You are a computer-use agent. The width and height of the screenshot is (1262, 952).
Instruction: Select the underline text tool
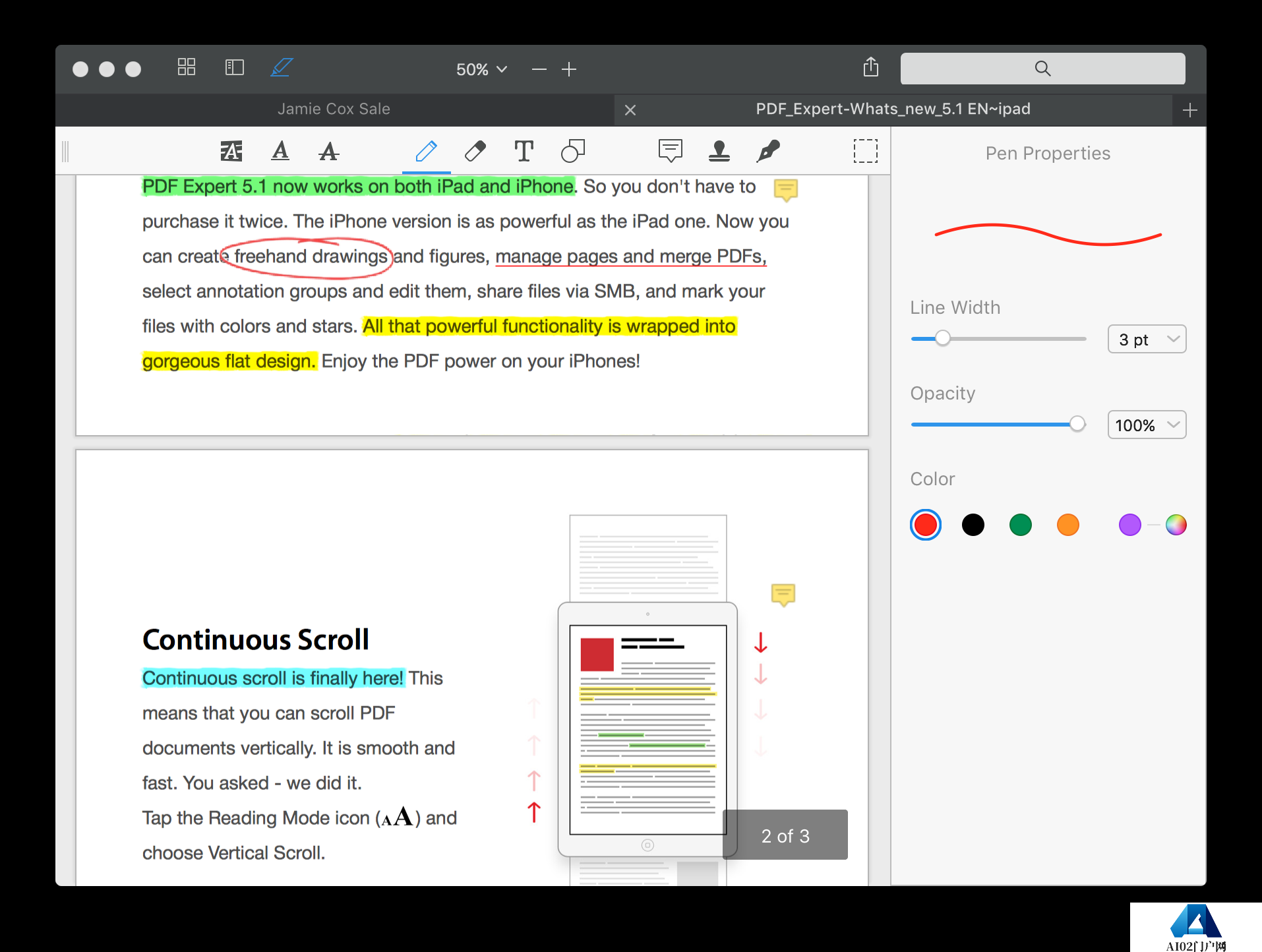tap(280, 151)
